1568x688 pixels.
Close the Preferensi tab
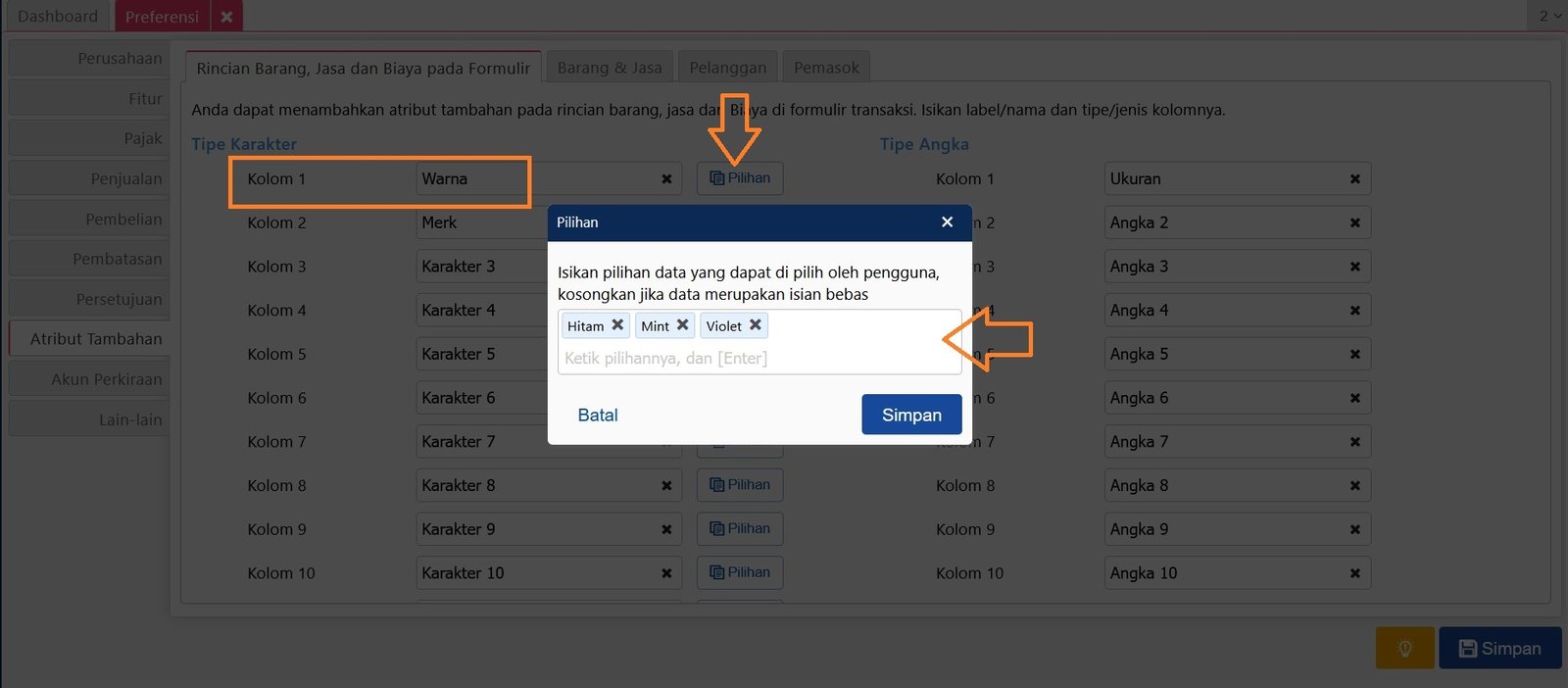click(226, 17)
